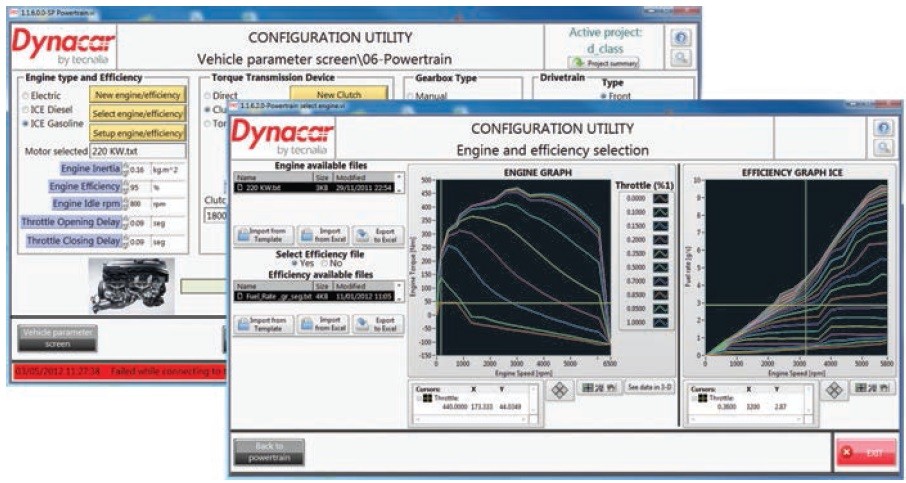The height and width of the screenshot is (483, 906).
Task: Import engine file from Template
Action: pyautogui.click(x=264, y=235)
